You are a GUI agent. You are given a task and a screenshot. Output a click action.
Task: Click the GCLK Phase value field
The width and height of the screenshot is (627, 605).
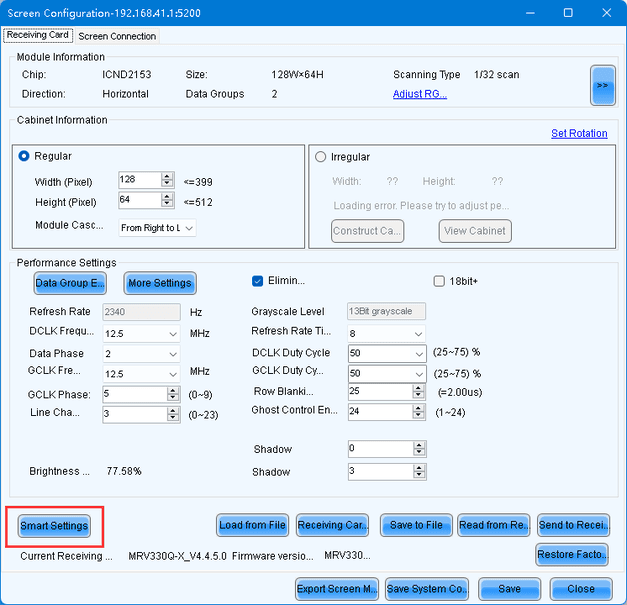135,394
